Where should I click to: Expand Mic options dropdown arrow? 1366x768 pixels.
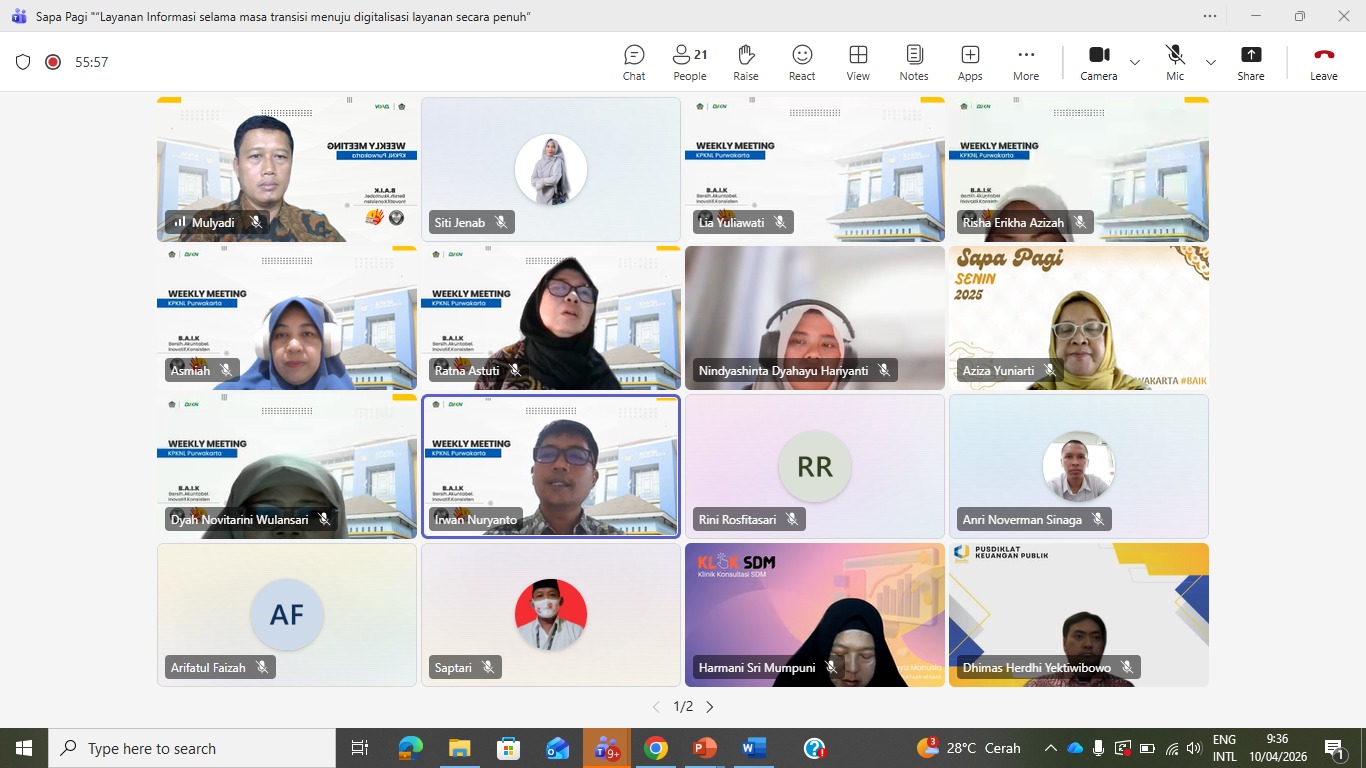pyautogui.click(x=1211, y=62)
